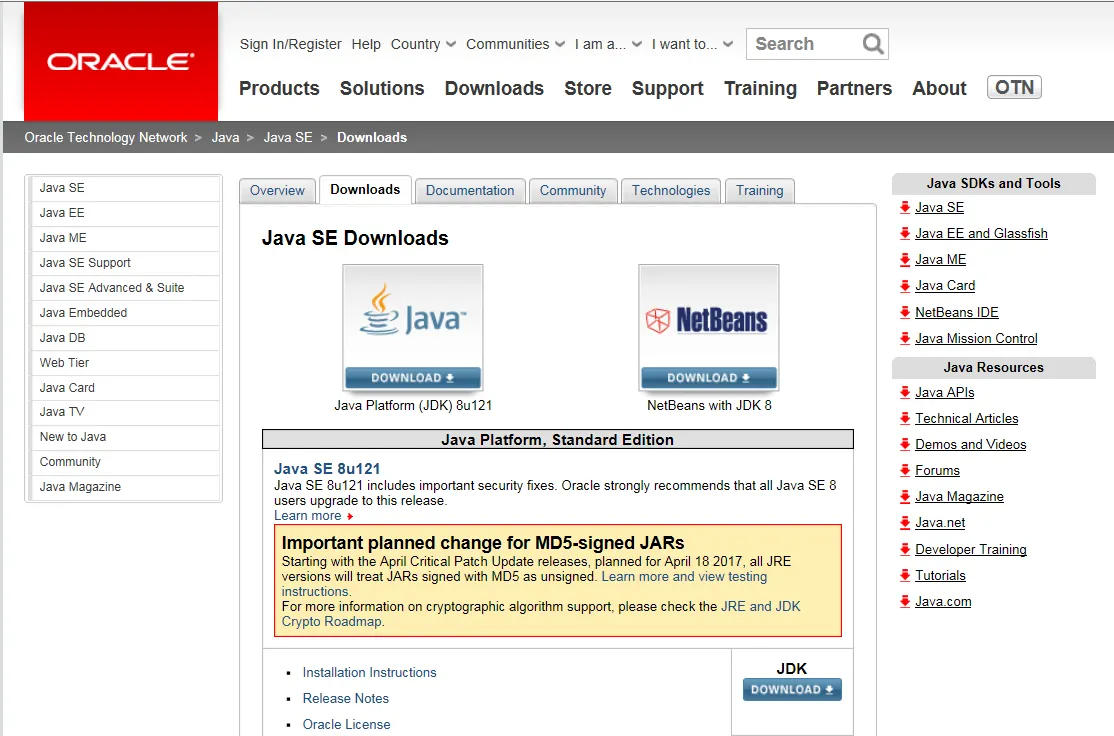Open the Store menu

[x=588, y=88]
